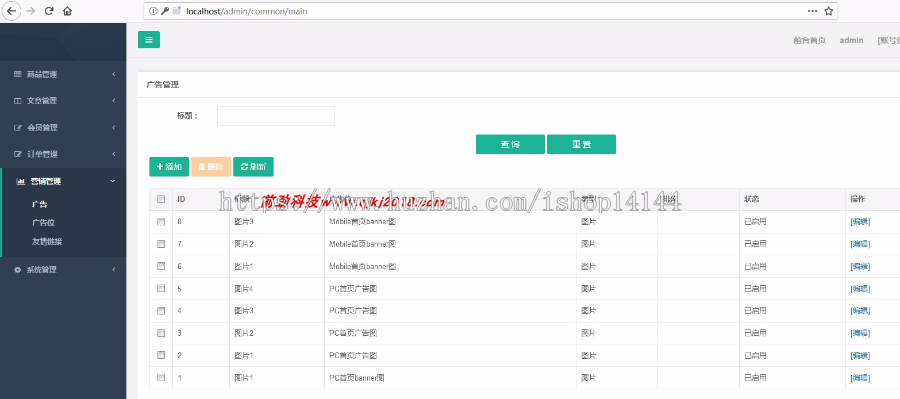The width and height of the screenshot is (900, 399).
Task: Click Mobile首页banner图 cell in row 6
Action: click(x=362, y=266)
